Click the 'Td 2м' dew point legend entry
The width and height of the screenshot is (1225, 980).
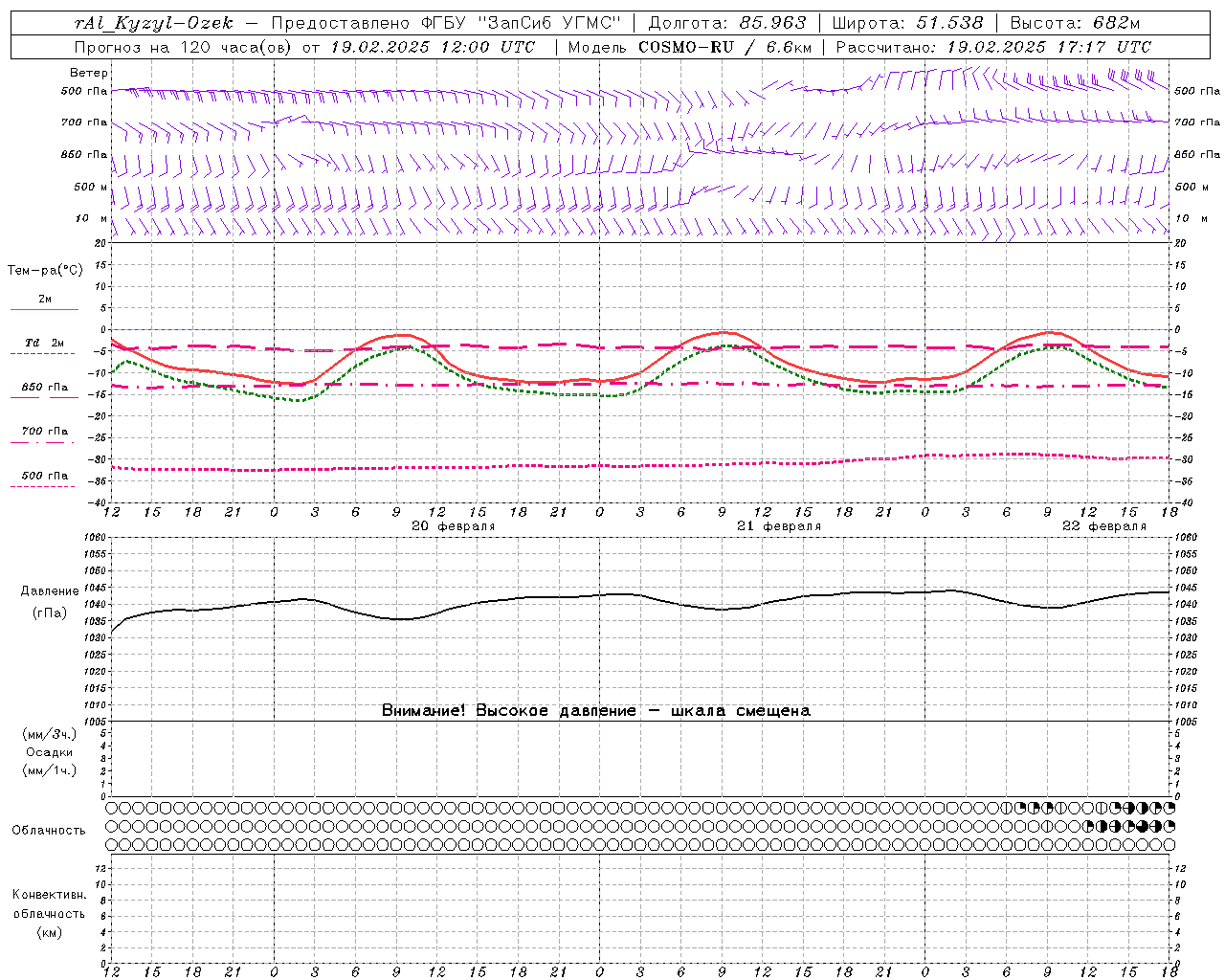tap(45, 343)
